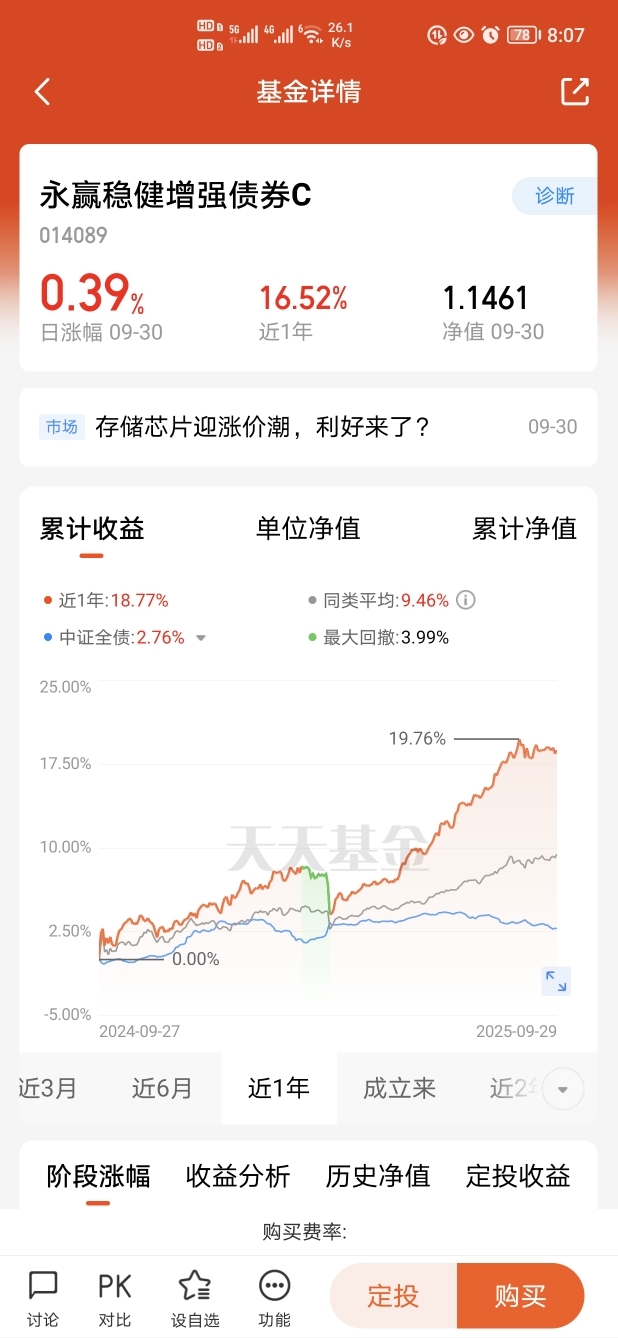Image resolution: width=618 pixels, height=1338 pixels.
Task: Open the 讨论 discussion icon
Action: coord(43,1298)
